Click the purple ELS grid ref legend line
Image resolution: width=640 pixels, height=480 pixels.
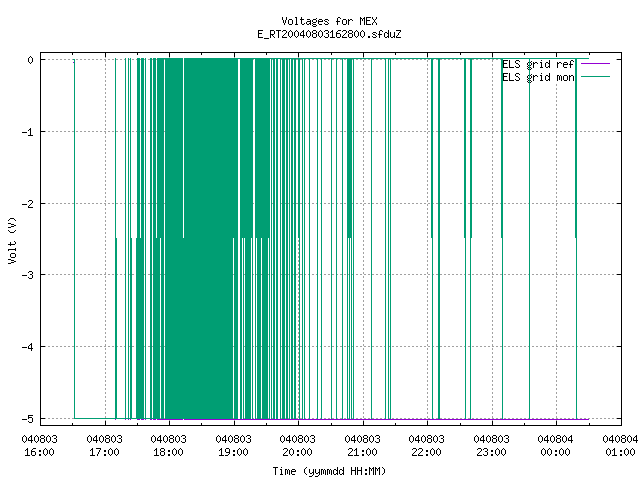(595, 64)
